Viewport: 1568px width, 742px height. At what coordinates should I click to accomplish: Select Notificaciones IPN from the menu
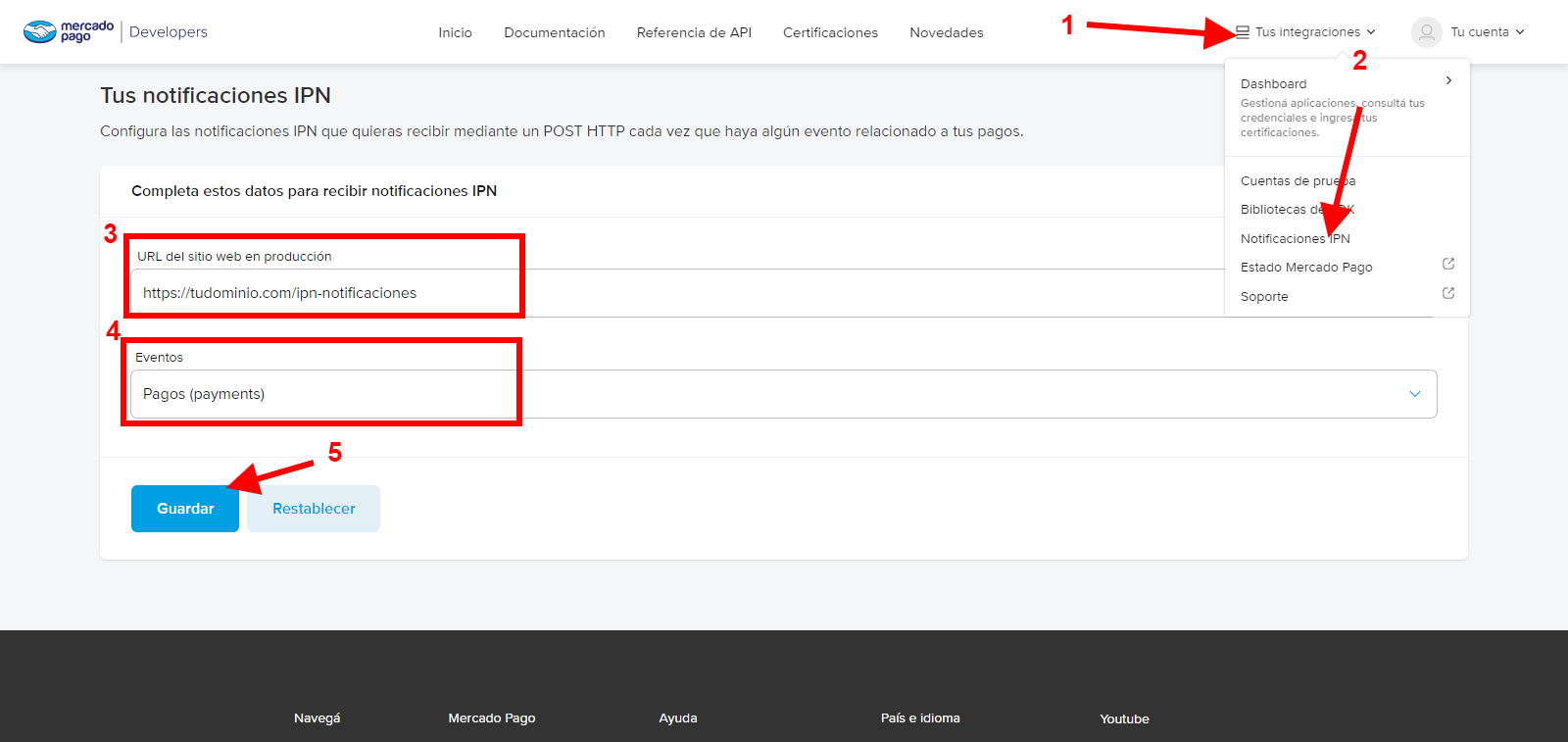click(1295, 239)
